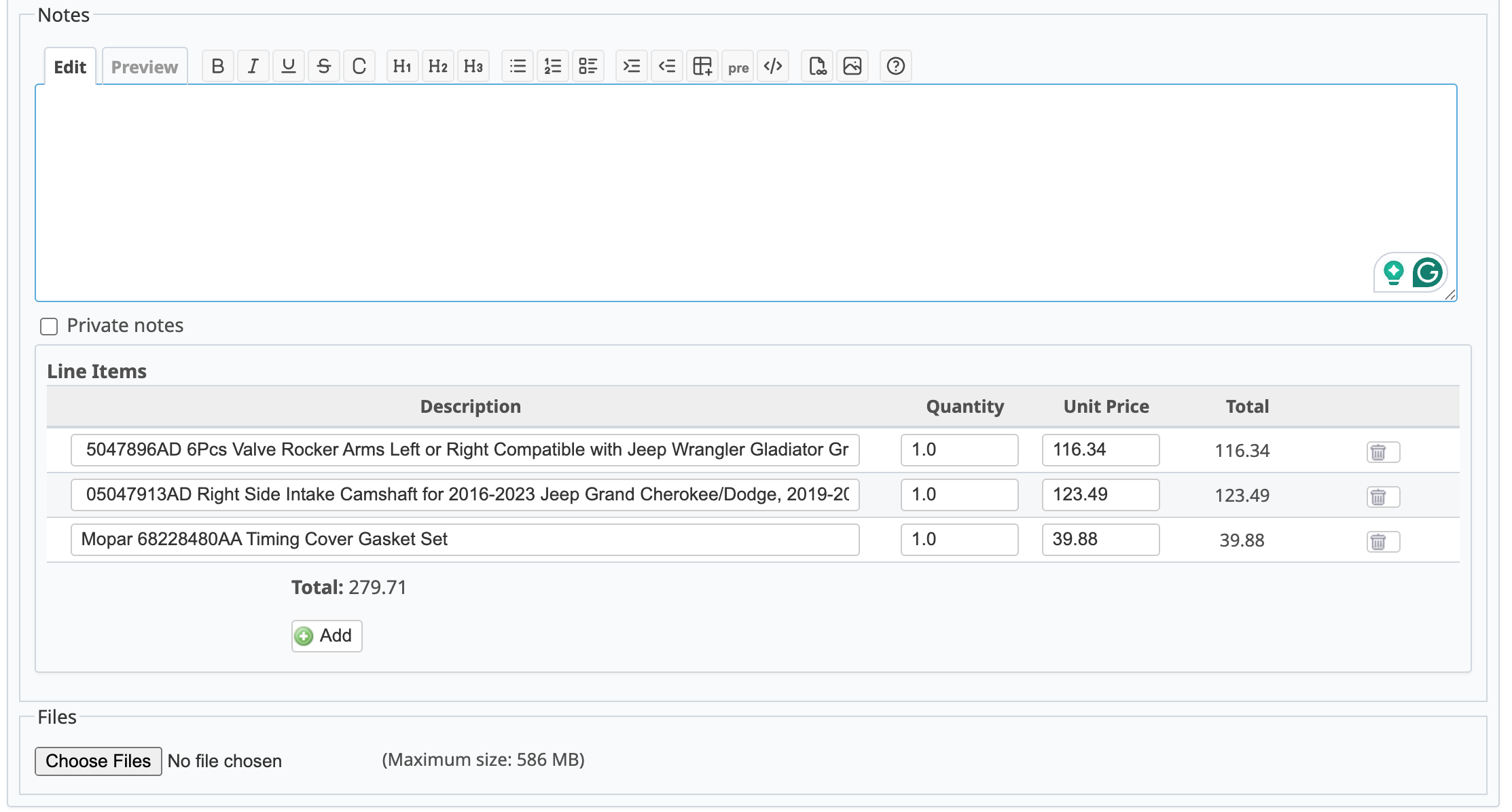Enable the Private notes checkbox
1512x812 pixels.
click(x=49, y=327)
